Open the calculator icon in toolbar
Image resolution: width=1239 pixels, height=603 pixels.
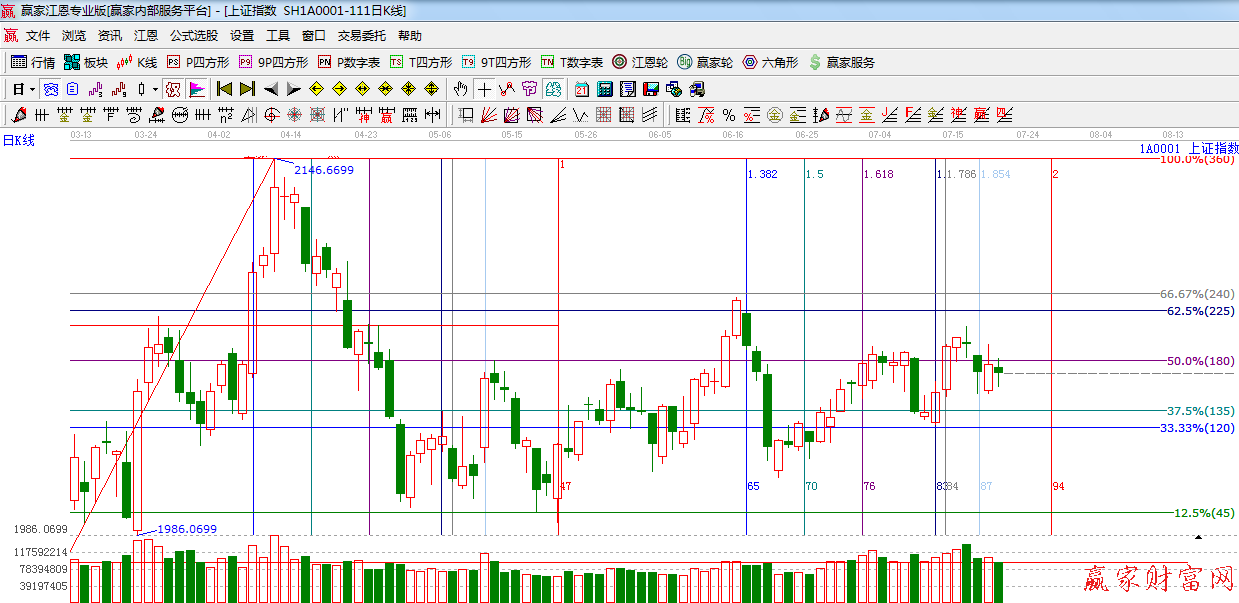(x=604, y=89)
